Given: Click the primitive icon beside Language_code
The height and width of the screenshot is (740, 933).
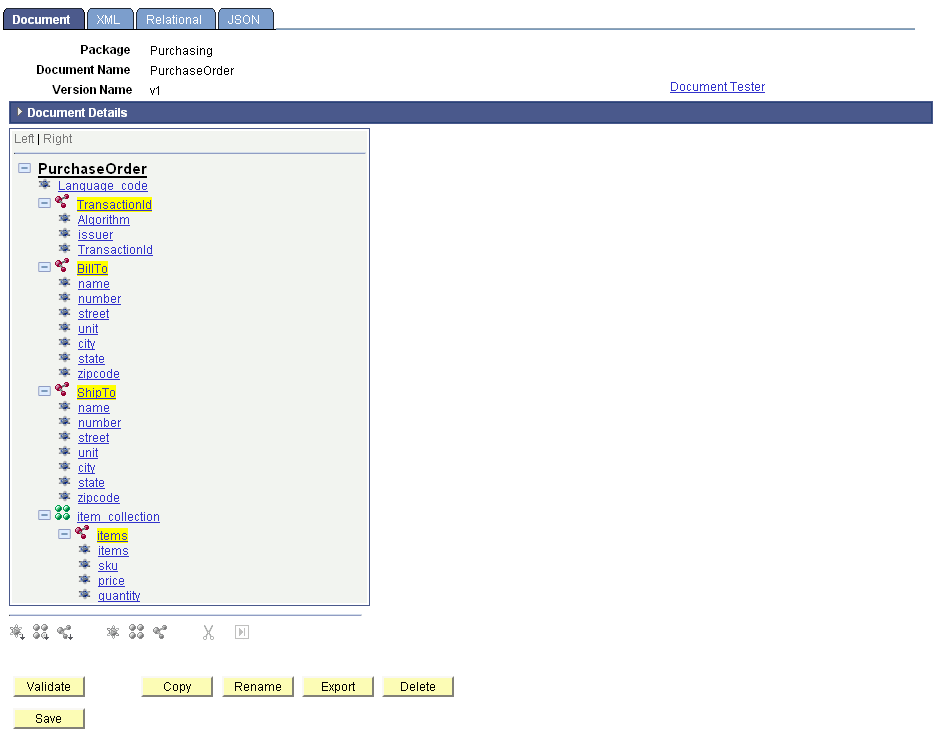Looking at the screenshot, I should coord(44,185).
